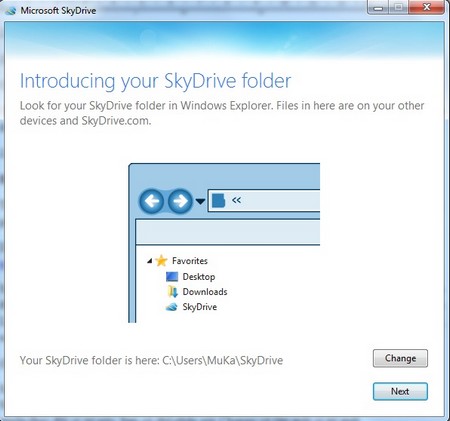
Task: Open the history dropdown arrow beside forward button
Action: click(200, 201)
